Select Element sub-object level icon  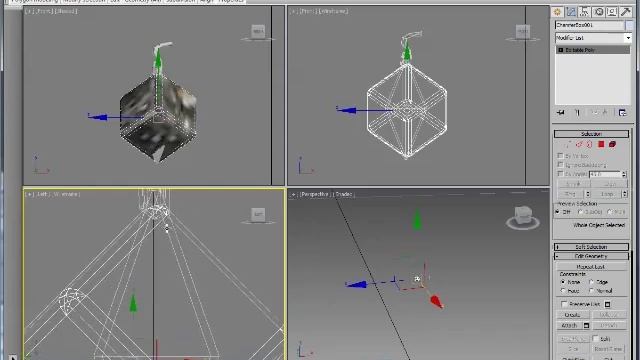(x=612, y=144)
